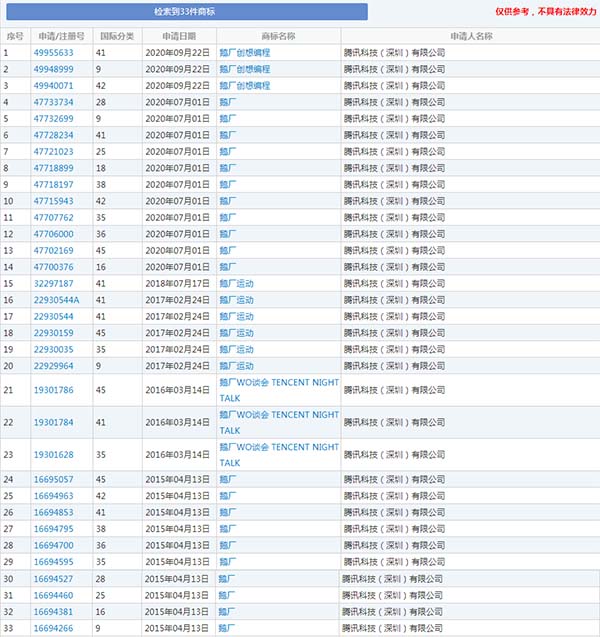The image size is (600, 637).
Task: Open registration number 47715943 link
Action: click(53, 201)
